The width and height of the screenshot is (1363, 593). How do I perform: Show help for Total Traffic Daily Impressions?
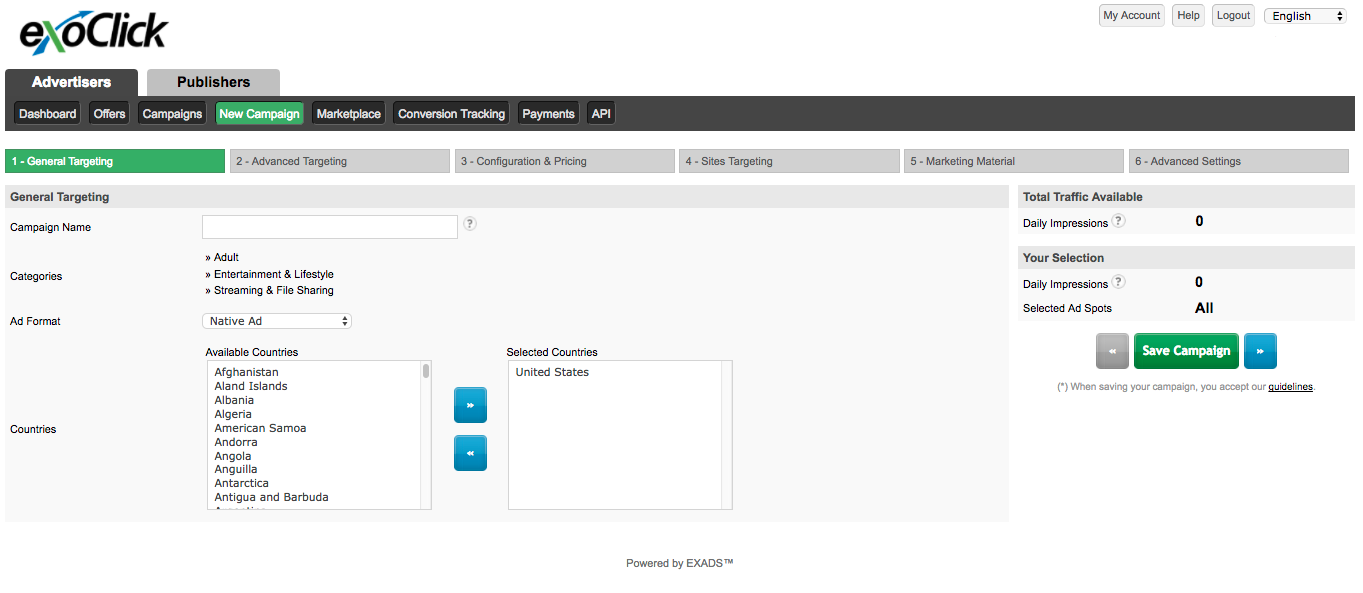(x=1119, y=221)
